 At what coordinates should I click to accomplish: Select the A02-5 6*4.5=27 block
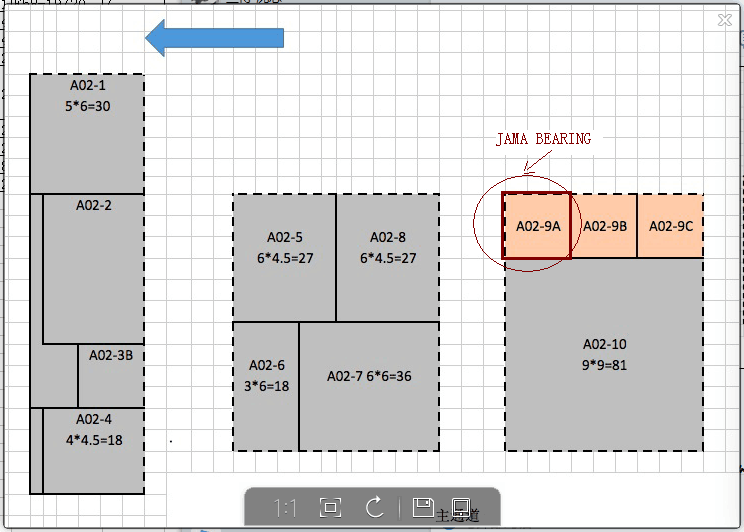pyautogui.click(x=284, y=258)
